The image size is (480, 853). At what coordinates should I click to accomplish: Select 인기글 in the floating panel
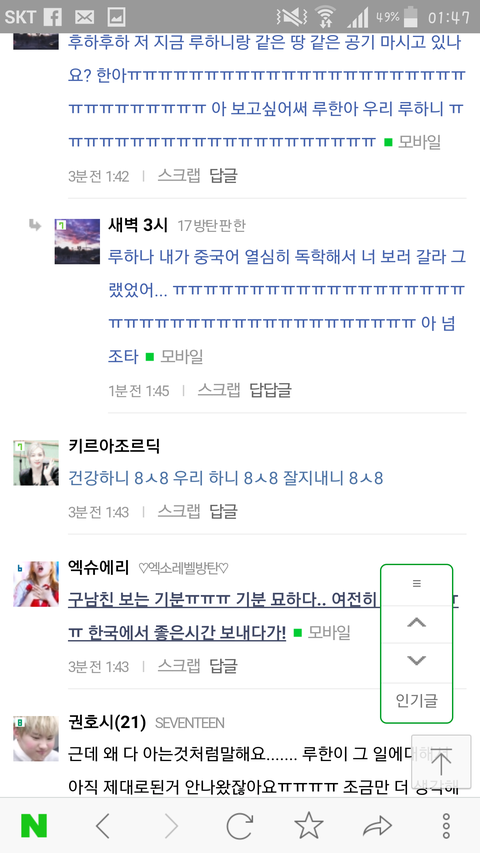[417, 701]
